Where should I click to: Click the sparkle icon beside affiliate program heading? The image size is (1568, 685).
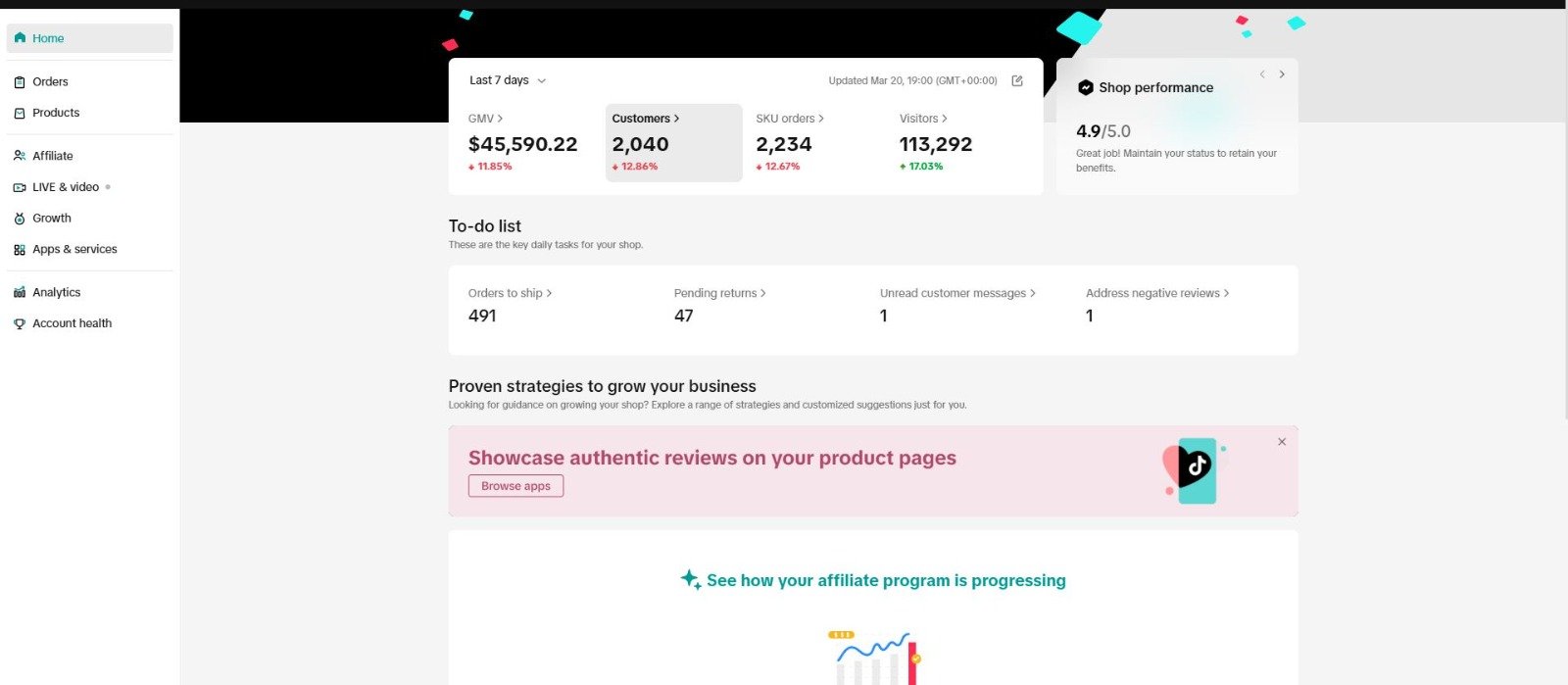point(691,579)
